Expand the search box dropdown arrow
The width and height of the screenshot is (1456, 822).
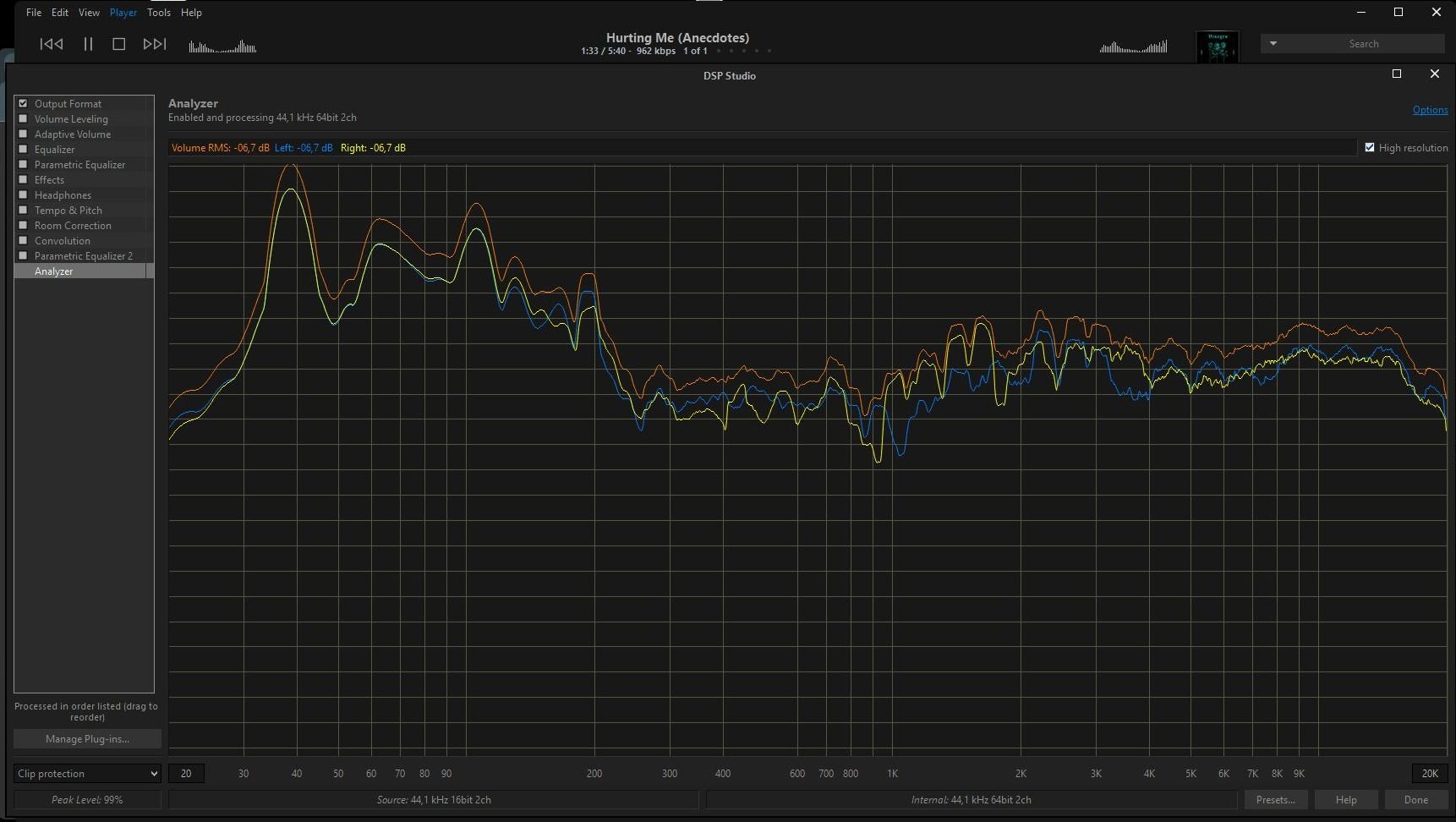[1273, 44]
